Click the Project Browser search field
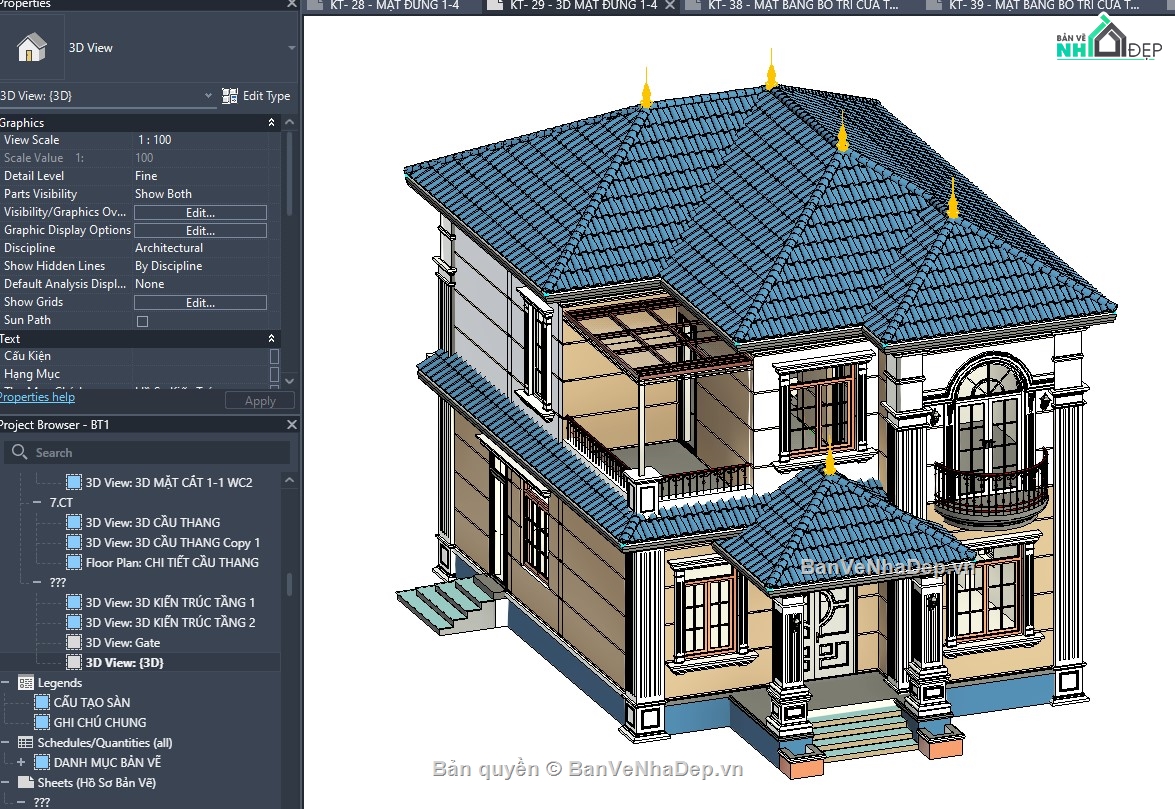 pos(147,452)
